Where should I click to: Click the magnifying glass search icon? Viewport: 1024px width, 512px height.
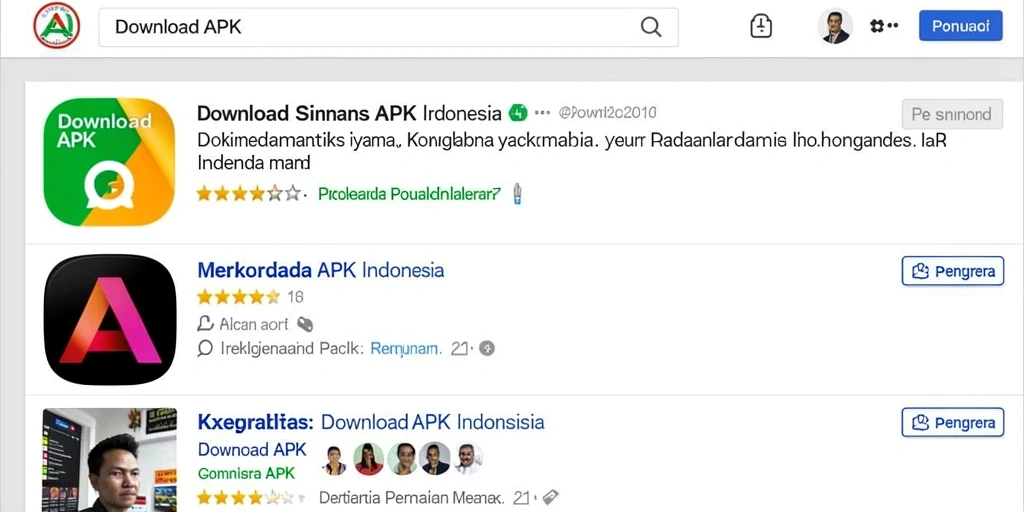[x=650, y=27]
